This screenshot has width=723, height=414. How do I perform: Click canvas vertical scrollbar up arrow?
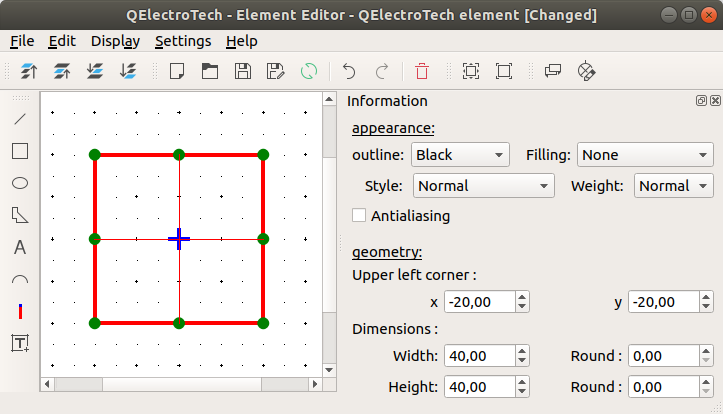click(x=329, y=99)
